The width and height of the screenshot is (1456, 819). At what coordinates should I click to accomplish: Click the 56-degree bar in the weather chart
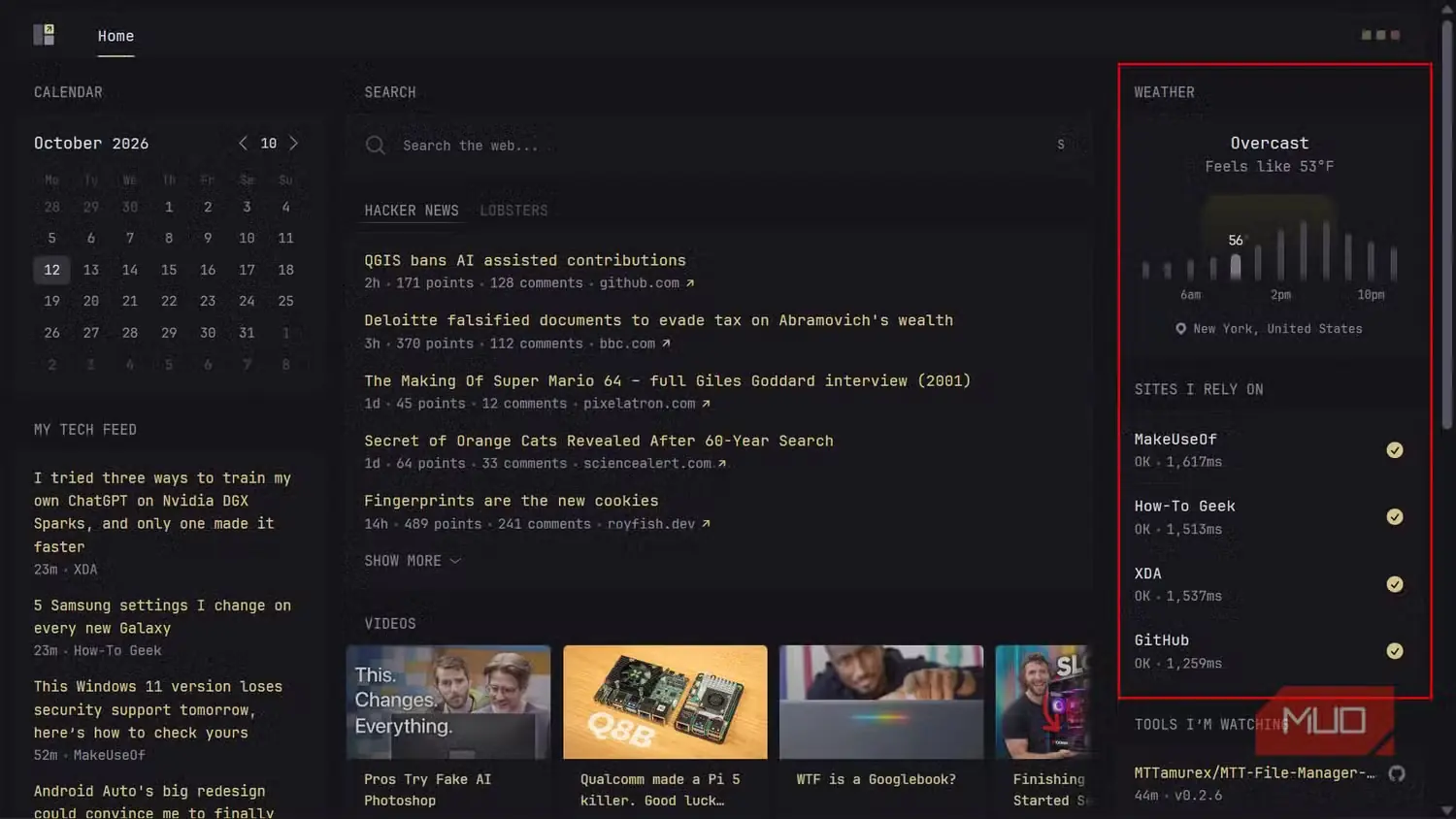pos(1236,267)
